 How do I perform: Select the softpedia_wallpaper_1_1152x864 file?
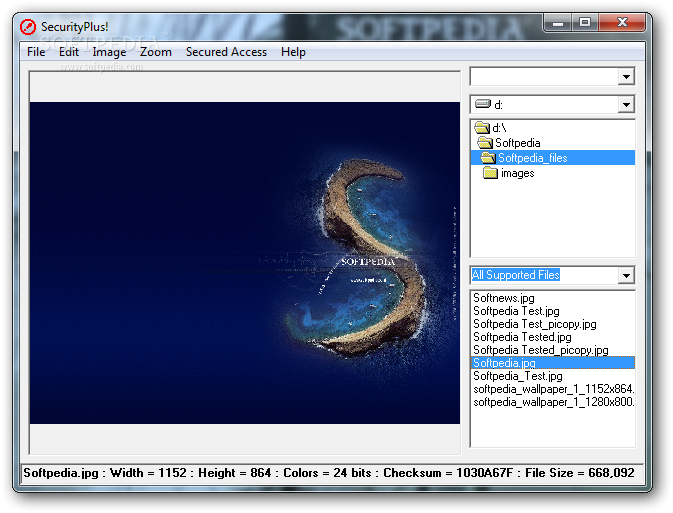553,389
